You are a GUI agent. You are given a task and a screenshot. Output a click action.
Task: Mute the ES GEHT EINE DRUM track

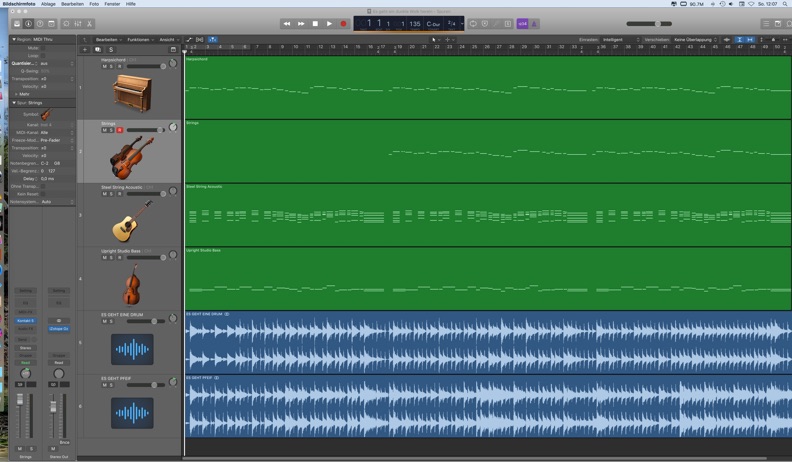(x=105, y=321)
